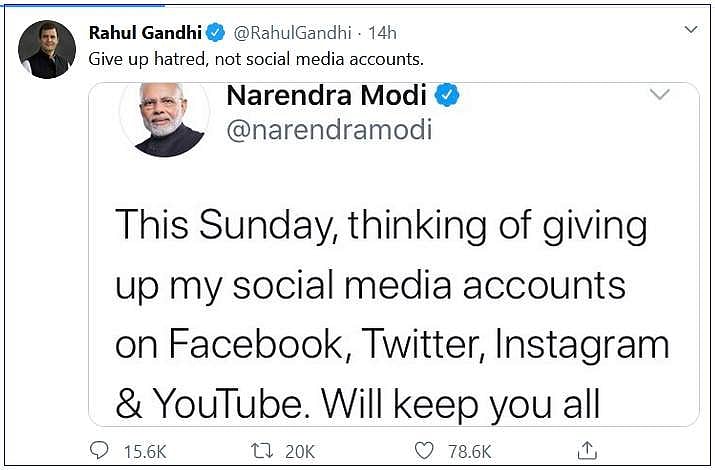The height and width of the screenshot is (470, 715).
Task: Click Narendra Modi's blue verified badge
Action: pyautogui.click(x=449, y=96)
